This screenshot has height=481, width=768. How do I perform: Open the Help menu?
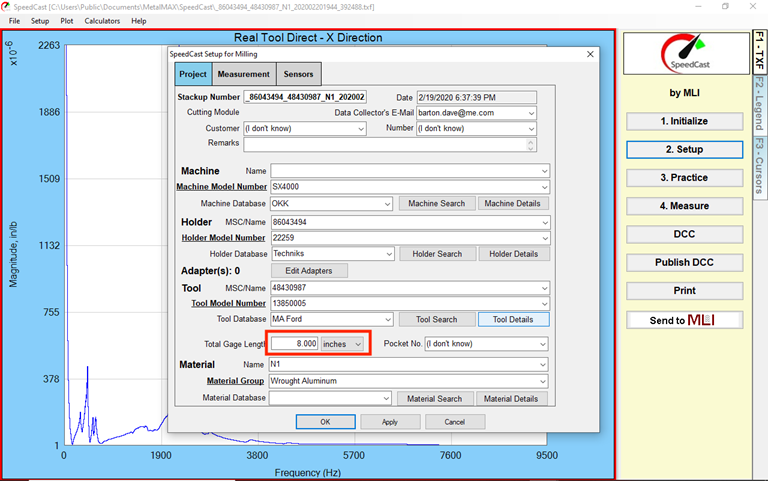click(139, 21)
